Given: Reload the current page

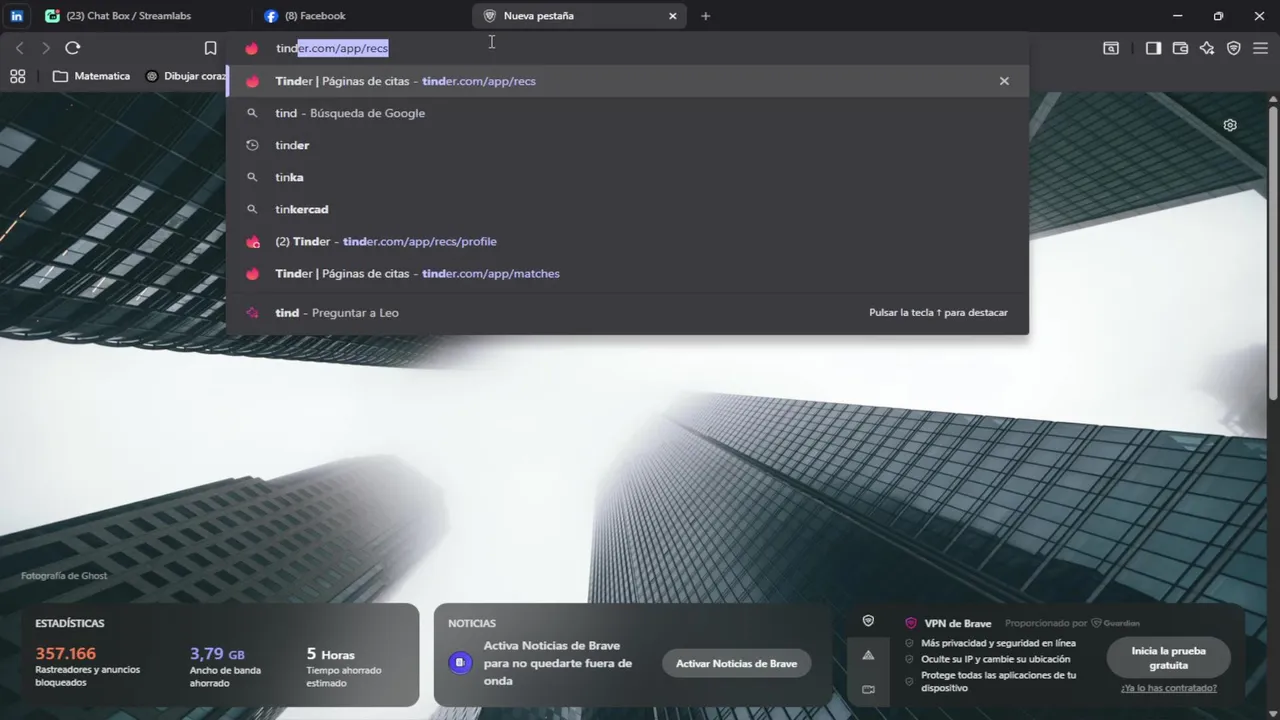Looking at the screenshot, I should [x=72, y=48].
